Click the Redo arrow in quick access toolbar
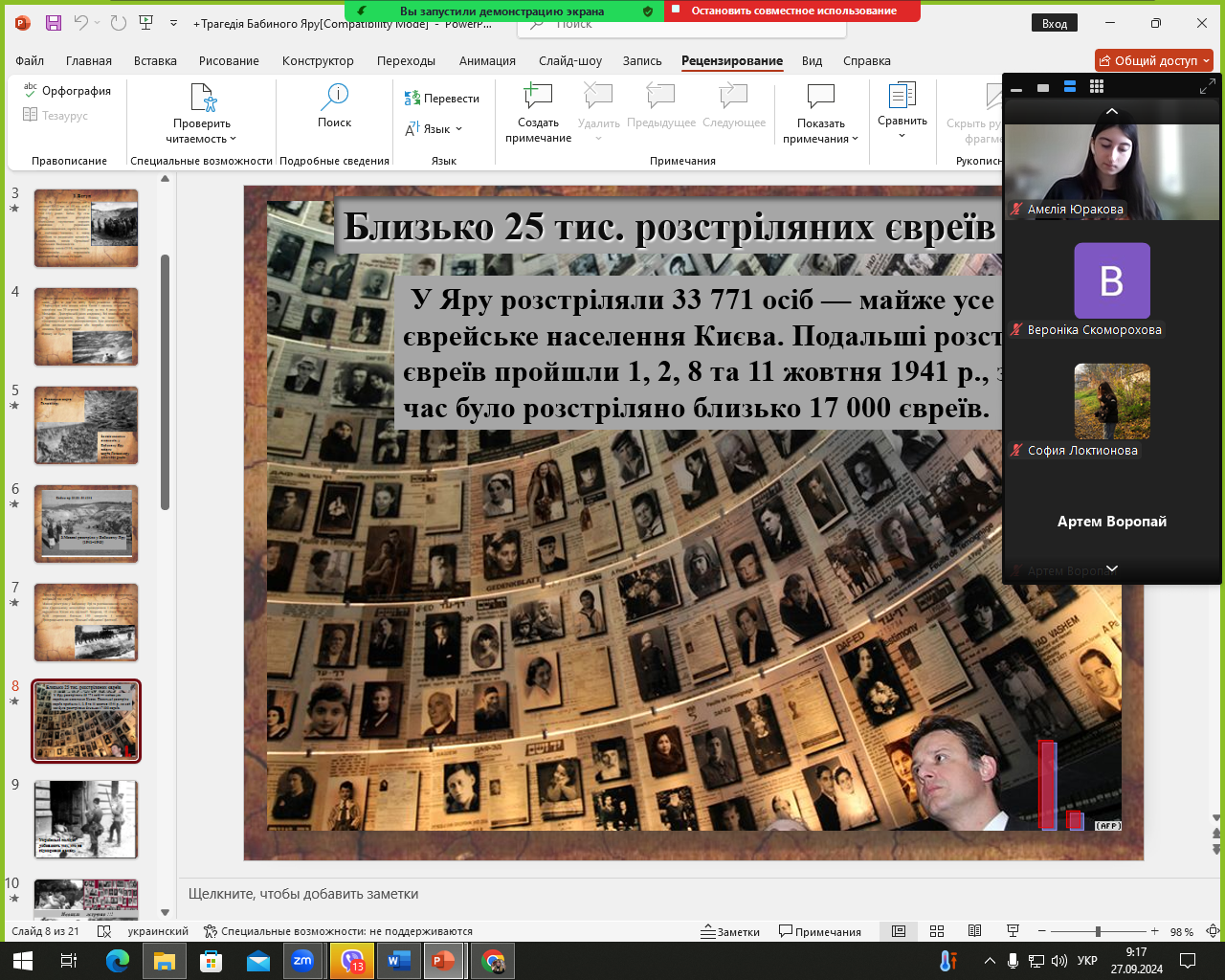The height and width of the screenshot is (980, 1225). tap(118, 23)
